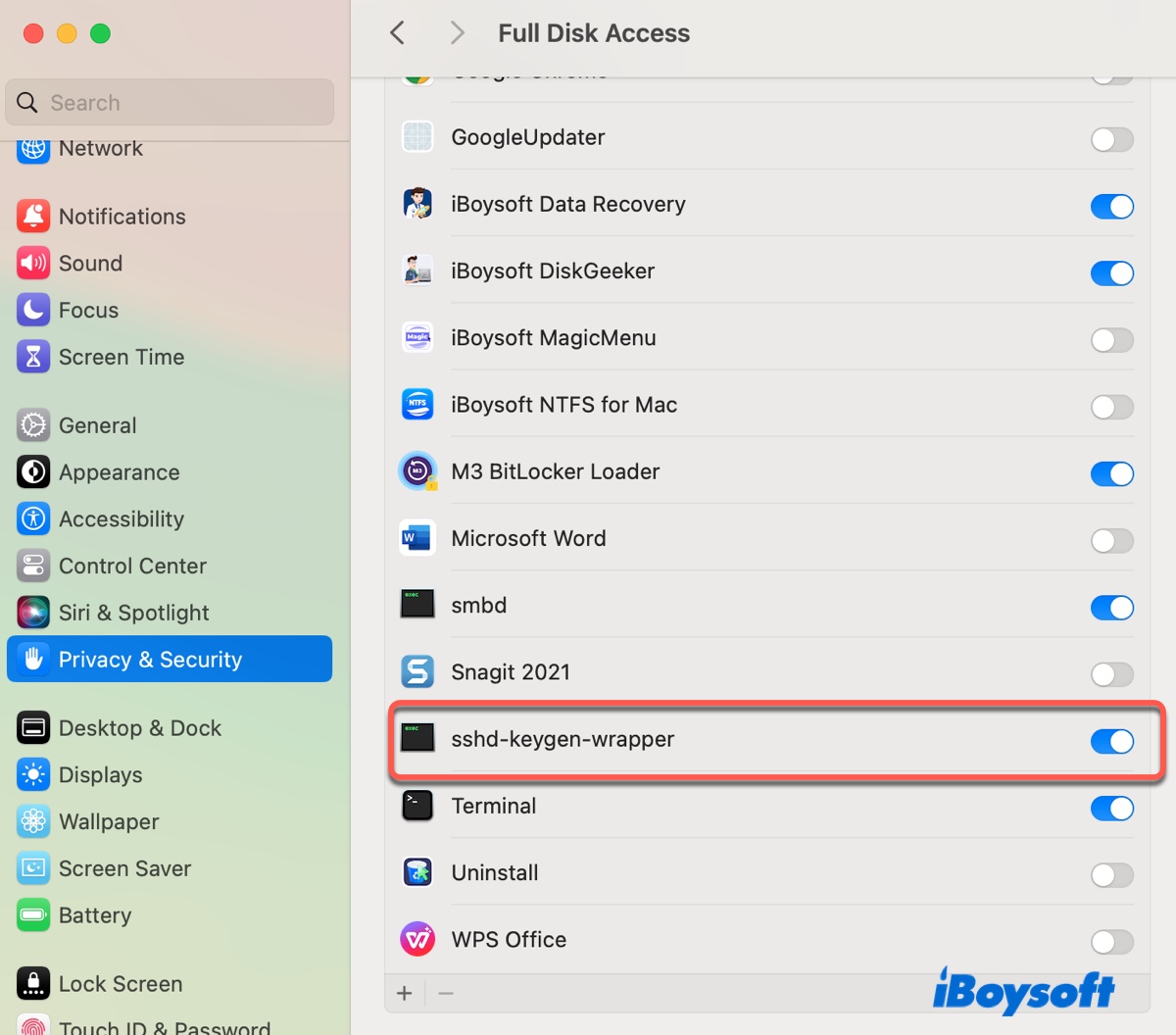Turn off the Terminal toggle

[1112, 808]
